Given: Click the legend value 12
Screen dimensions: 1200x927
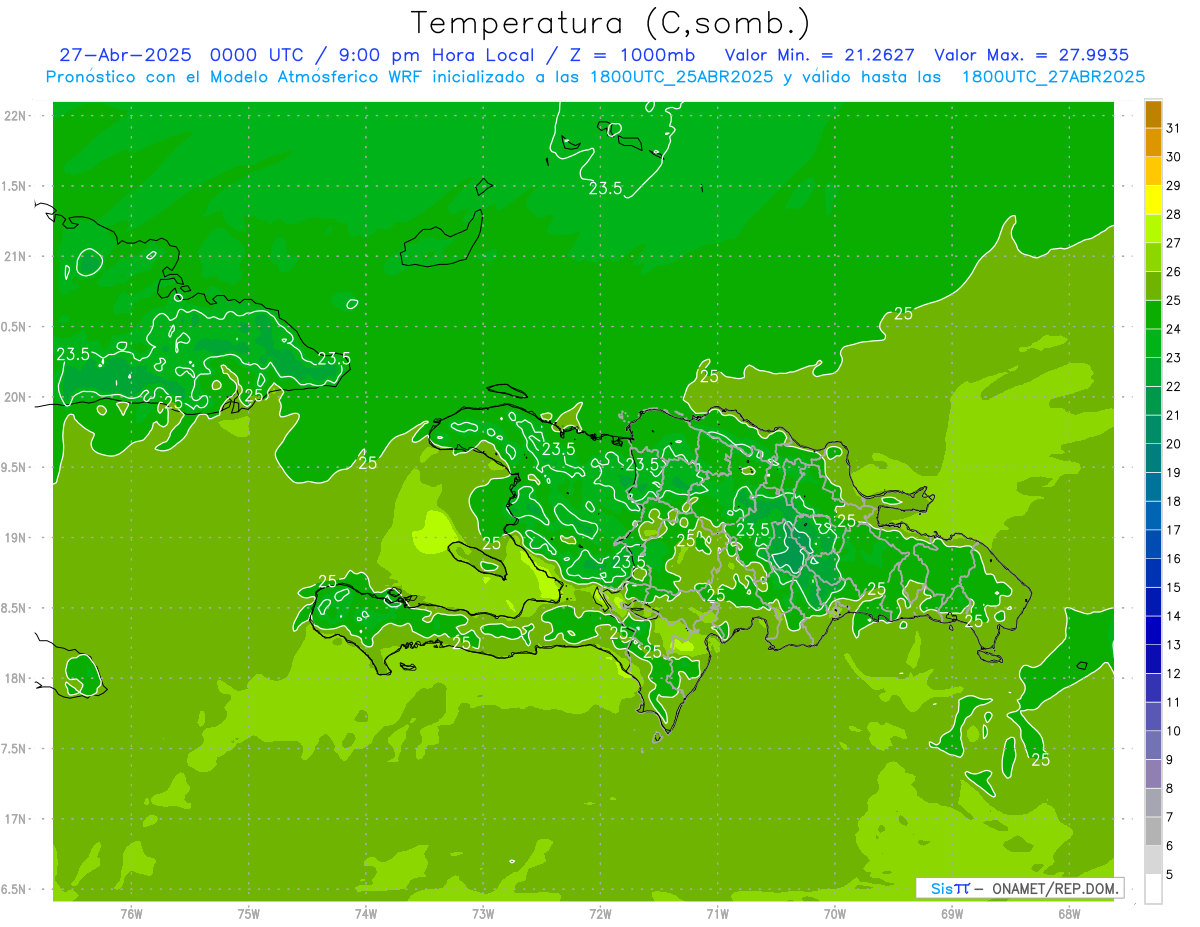Looking at the screenshot, I should (1173, 673).
